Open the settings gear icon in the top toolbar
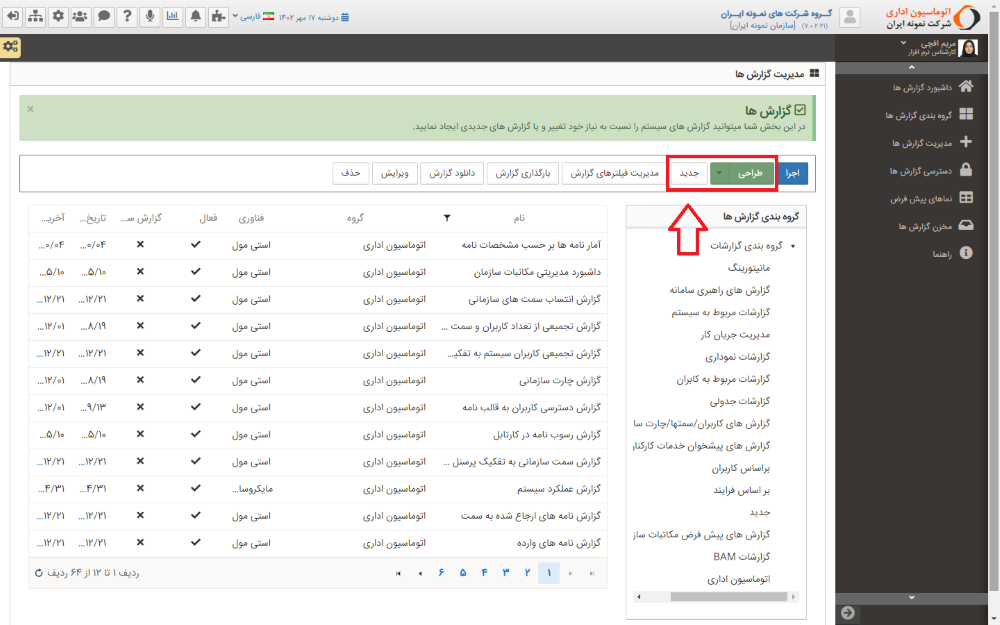The height and width of the screenshot is (625, 1000). (x=58, y=14)
